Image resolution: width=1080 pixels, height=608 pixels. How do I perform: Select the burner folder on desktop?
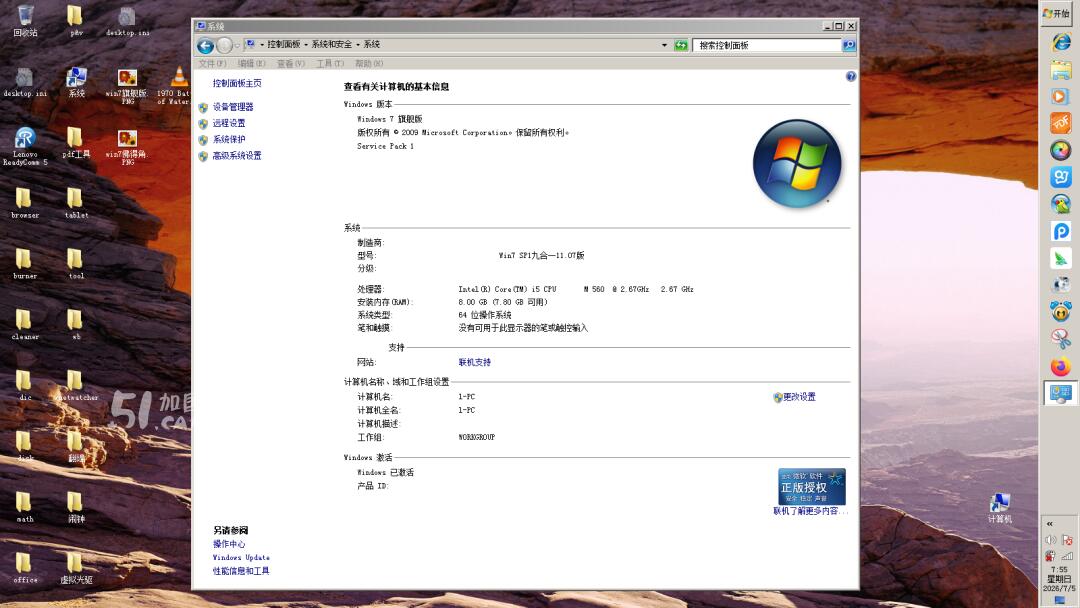(x=25, y=264)
